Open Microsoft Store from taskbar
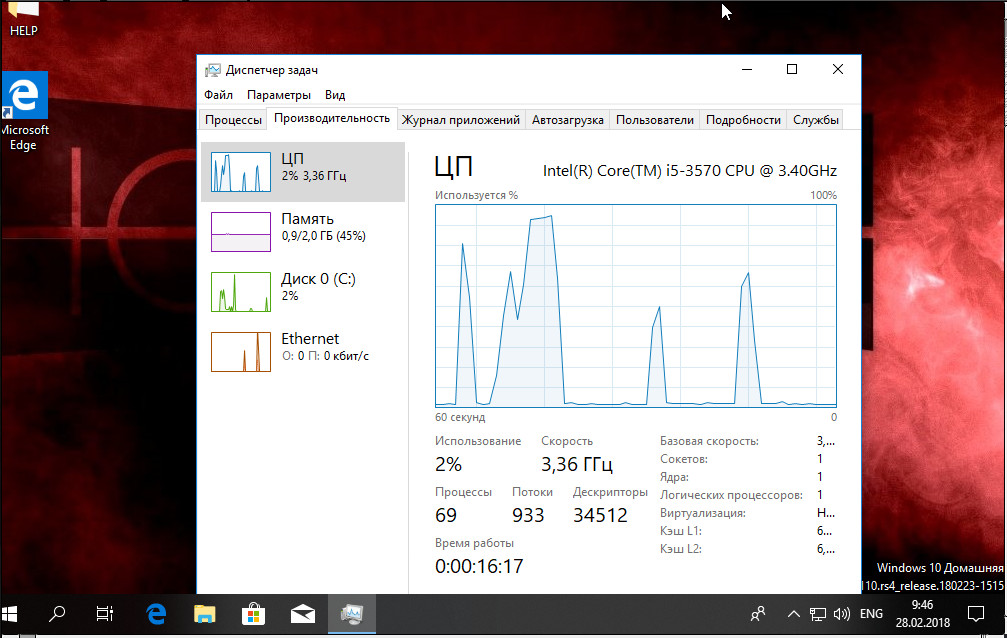1007x638 pixels. (253, 614)
